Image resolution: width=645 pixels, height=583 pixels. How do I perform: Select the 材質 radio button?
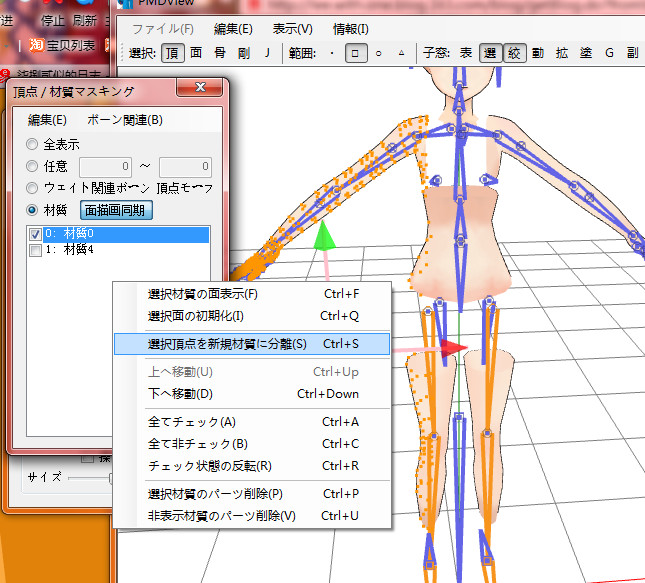click(x=32, y=210)
